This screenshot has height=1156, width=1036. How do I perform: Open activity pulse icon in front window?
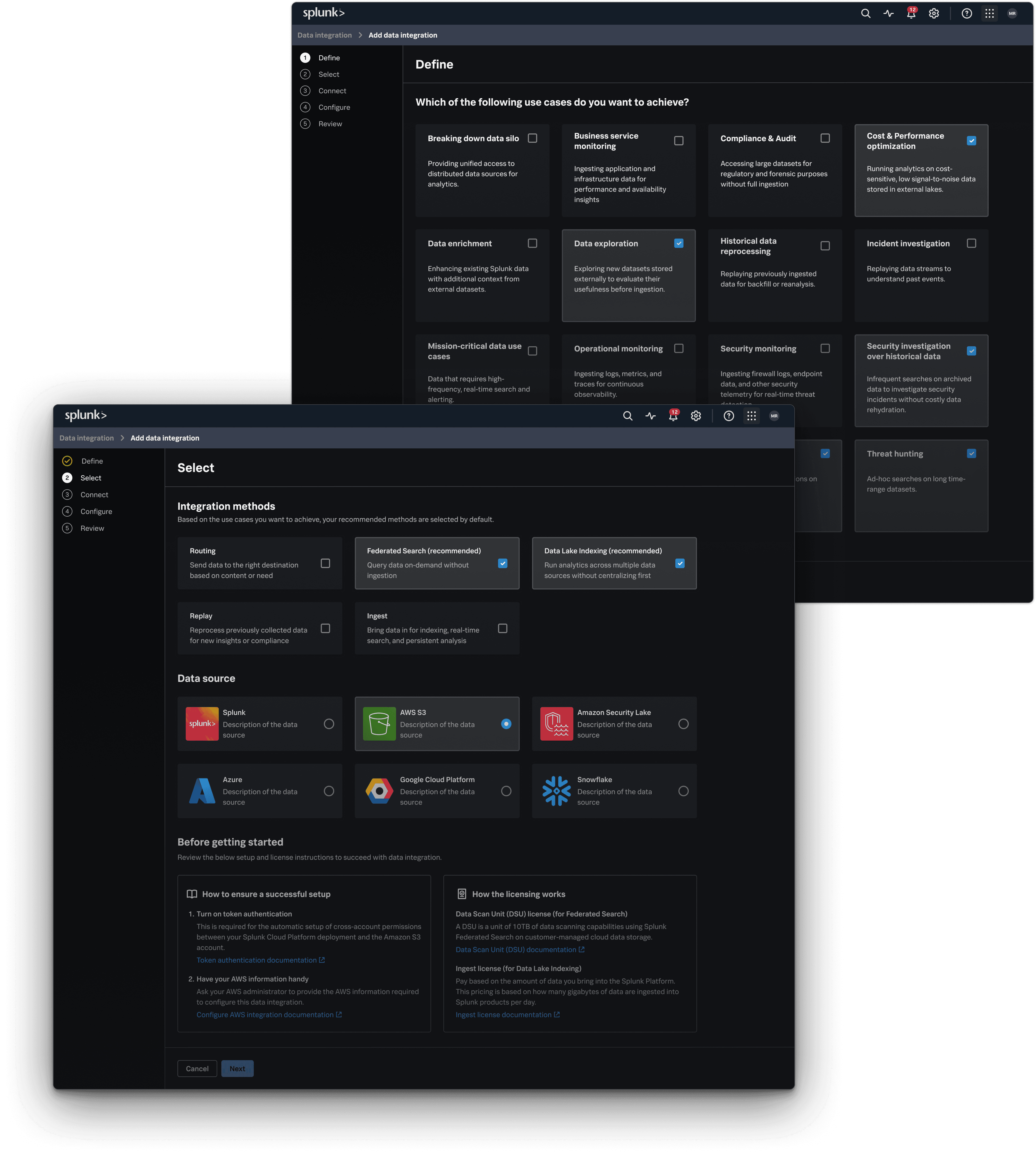pyautogui.click(x=651, y=416)
